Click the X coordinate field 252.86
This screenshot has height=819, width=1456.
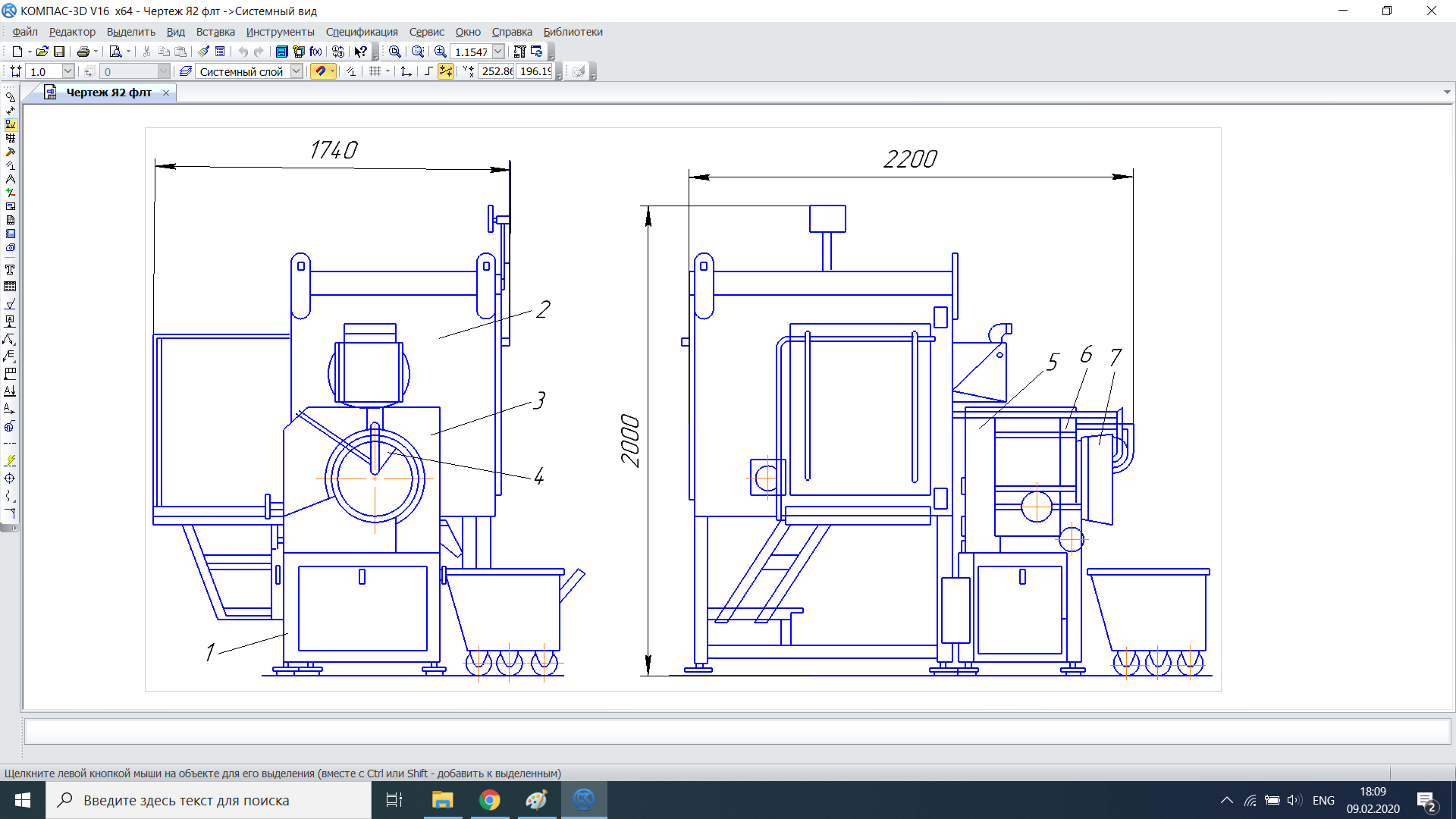click(x=496, y=71)
